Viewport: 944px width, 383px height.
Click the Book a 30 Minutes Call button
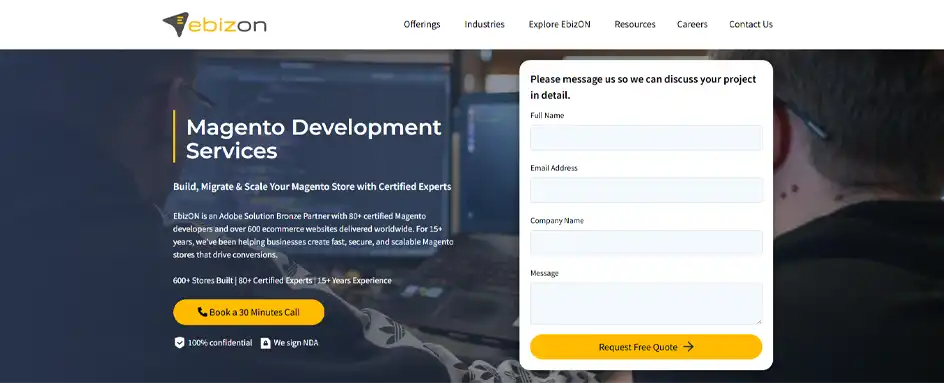[249, 312]
